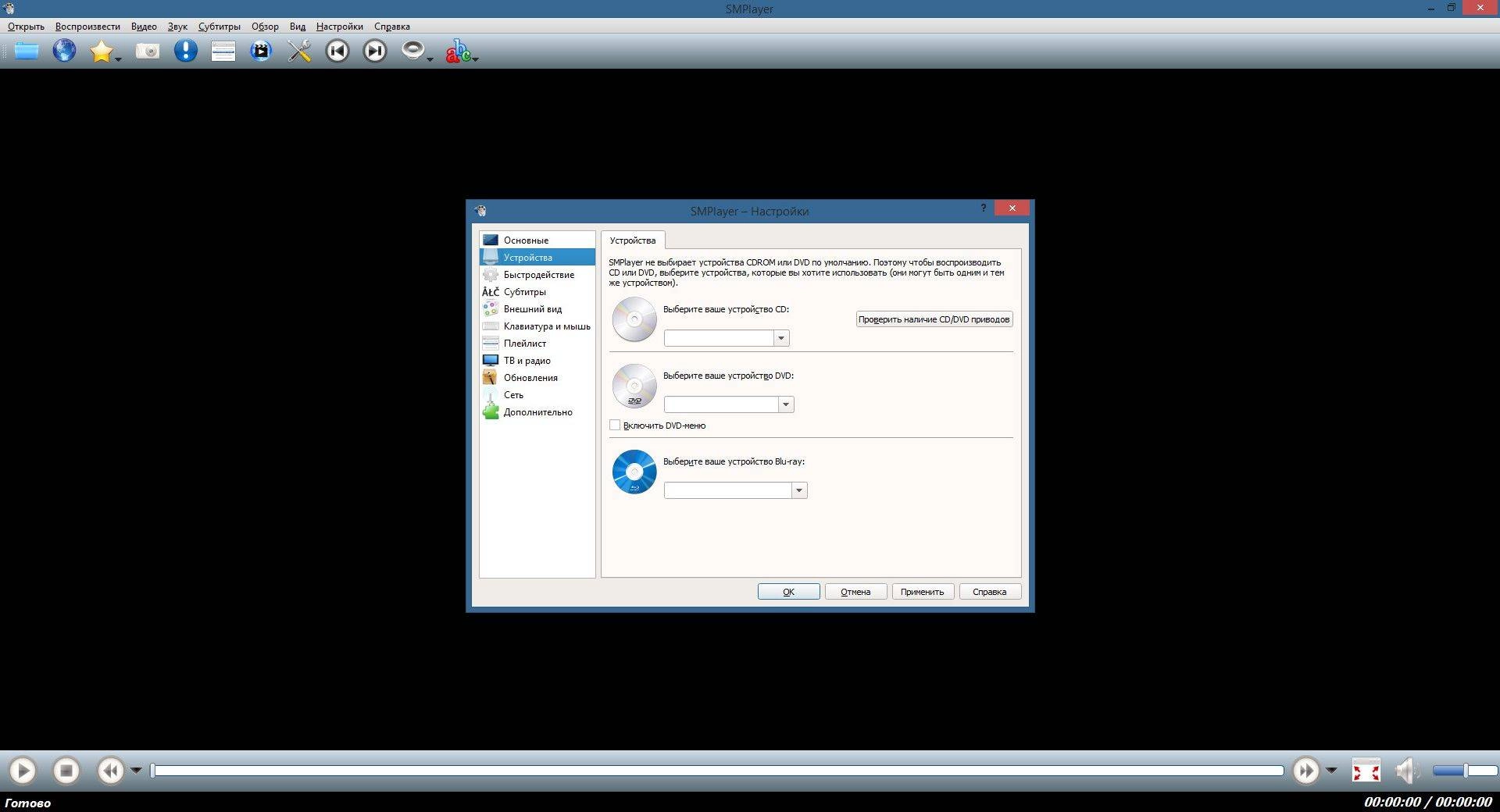Image resolution: width=1500 pixels, height=812 pixels.
Task: Toggle fullscreen with the red arrows icon
Action: tap(1366, 771)
